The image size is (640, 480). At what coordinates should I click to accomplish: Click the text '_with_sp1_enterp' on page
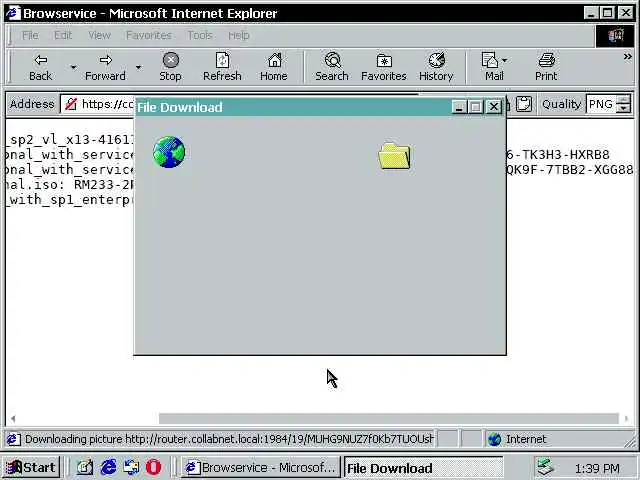coord(69,200)
